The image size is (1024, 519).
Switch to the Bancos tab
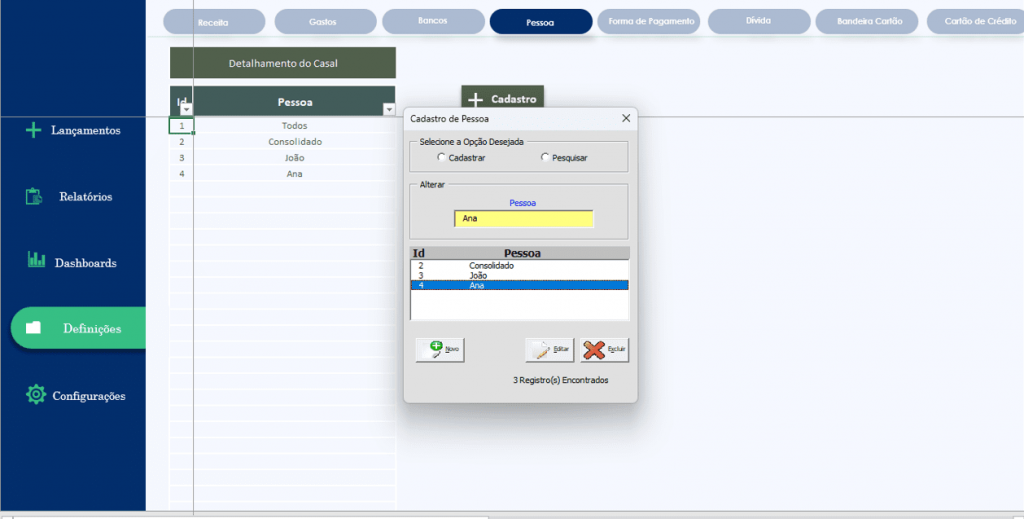(x=433, y=22)
